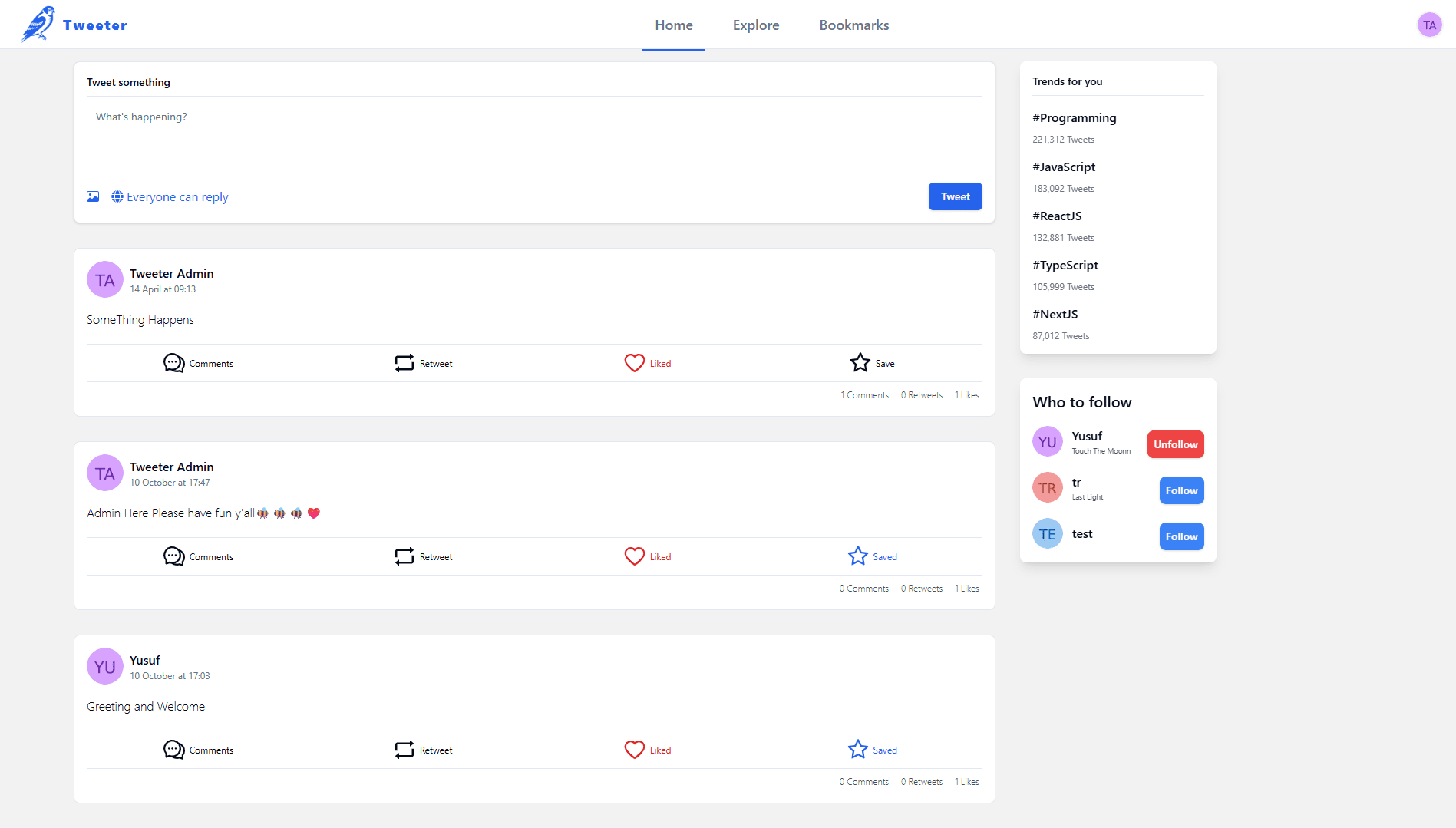
Task: Open the #JavaScript trend
Action: tap(1064, 167)
